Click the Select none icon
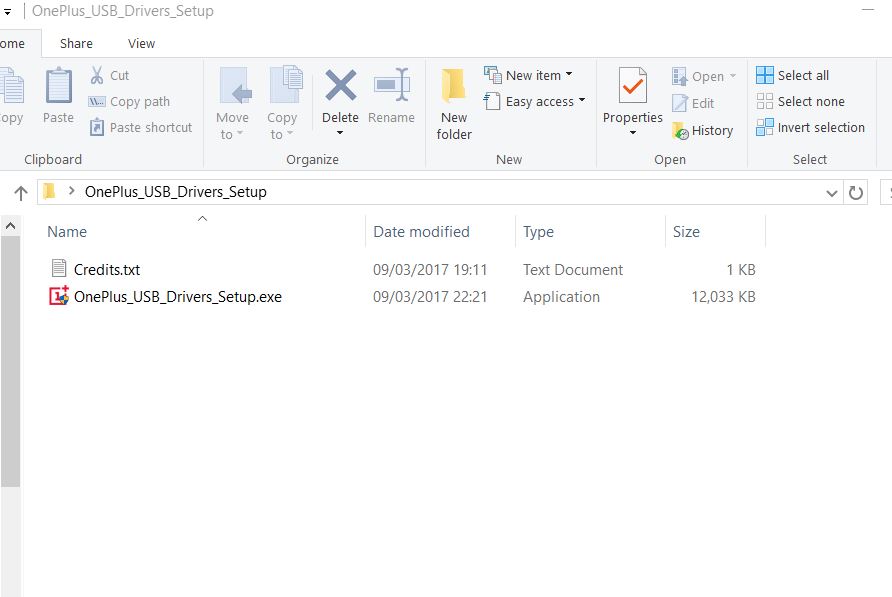This screenshot has width=892, height=597. (765, 101)
